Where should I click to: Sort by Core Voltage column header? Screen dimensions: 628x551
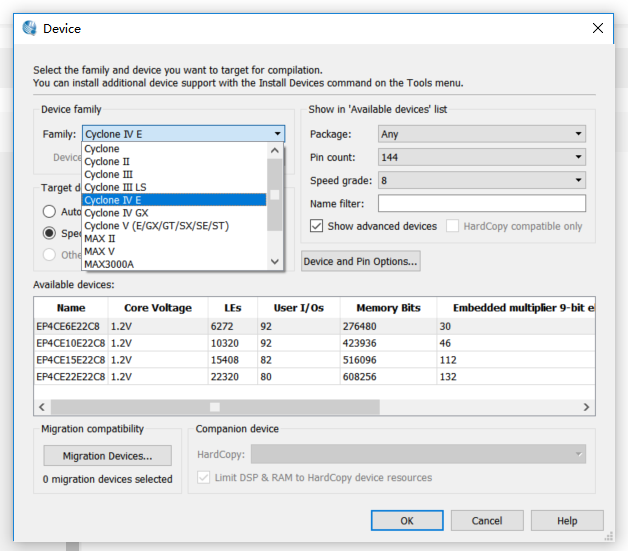point(158,308)
